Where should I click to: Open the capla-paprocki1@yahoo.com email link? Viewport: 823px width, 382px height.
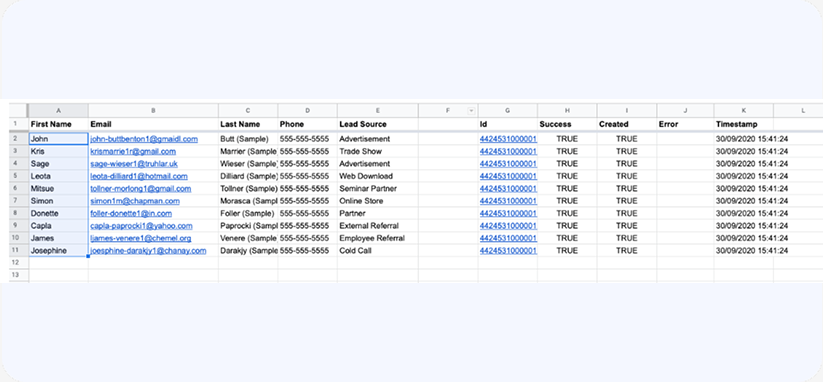point(141,226)
